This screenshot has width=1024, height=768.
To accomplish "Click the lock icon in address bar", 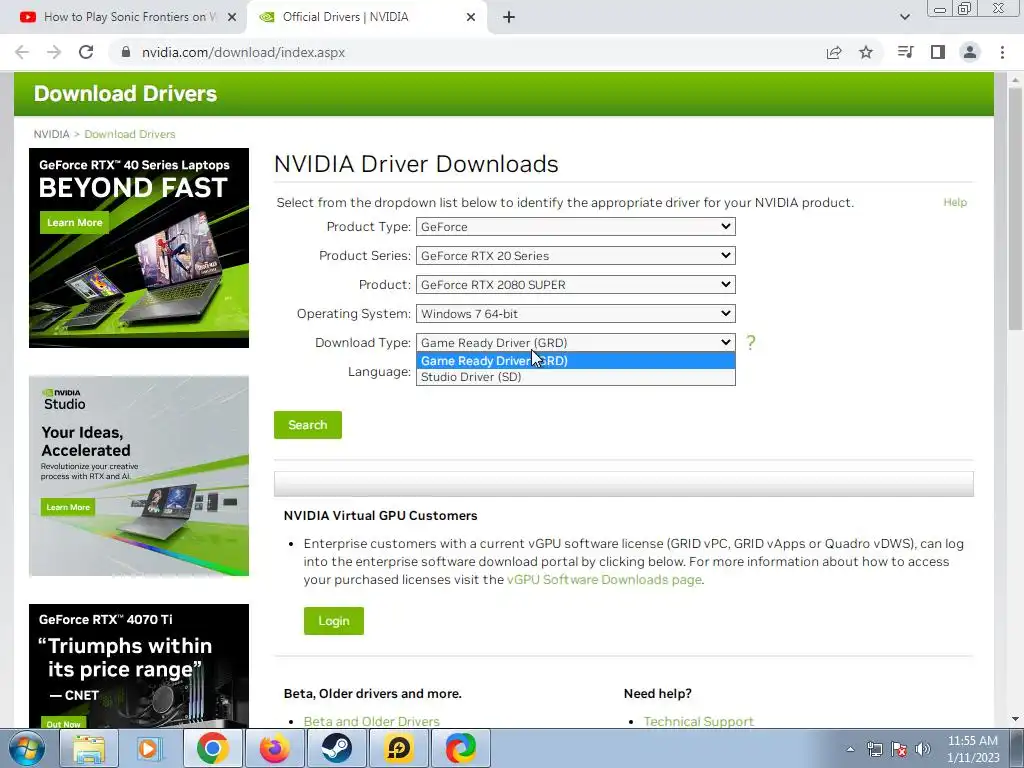I will (126, 52).
